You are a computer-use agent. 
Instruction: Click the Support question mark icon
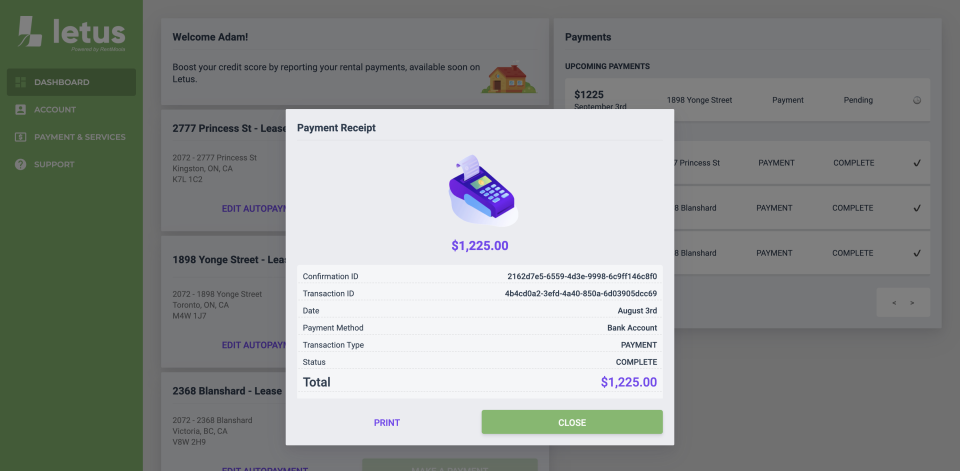coord(20,164)
